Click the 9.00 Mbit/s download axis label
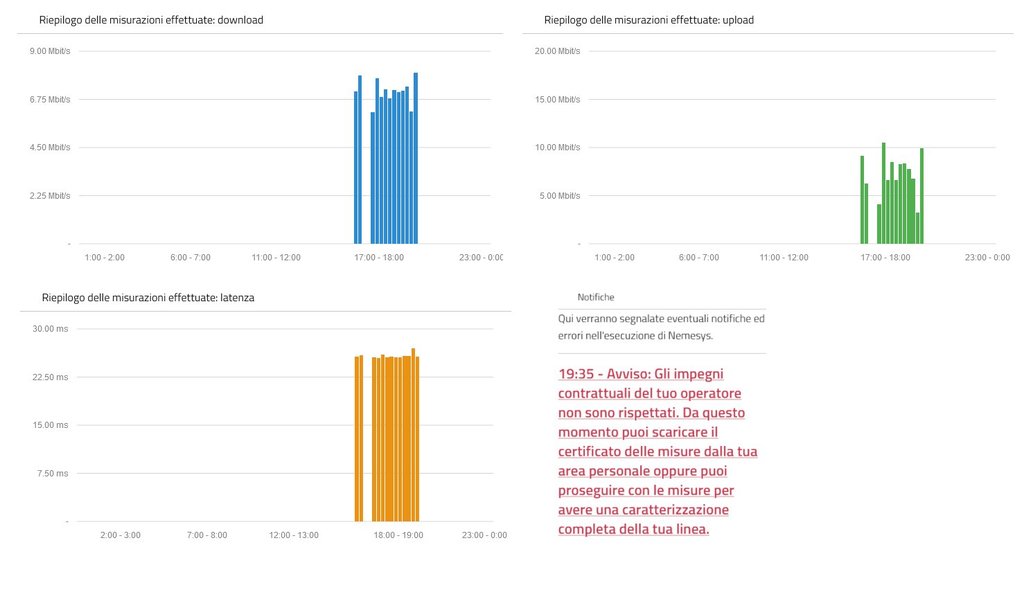The height and width of the screenshot is (608, 1024). click(52, 51)
